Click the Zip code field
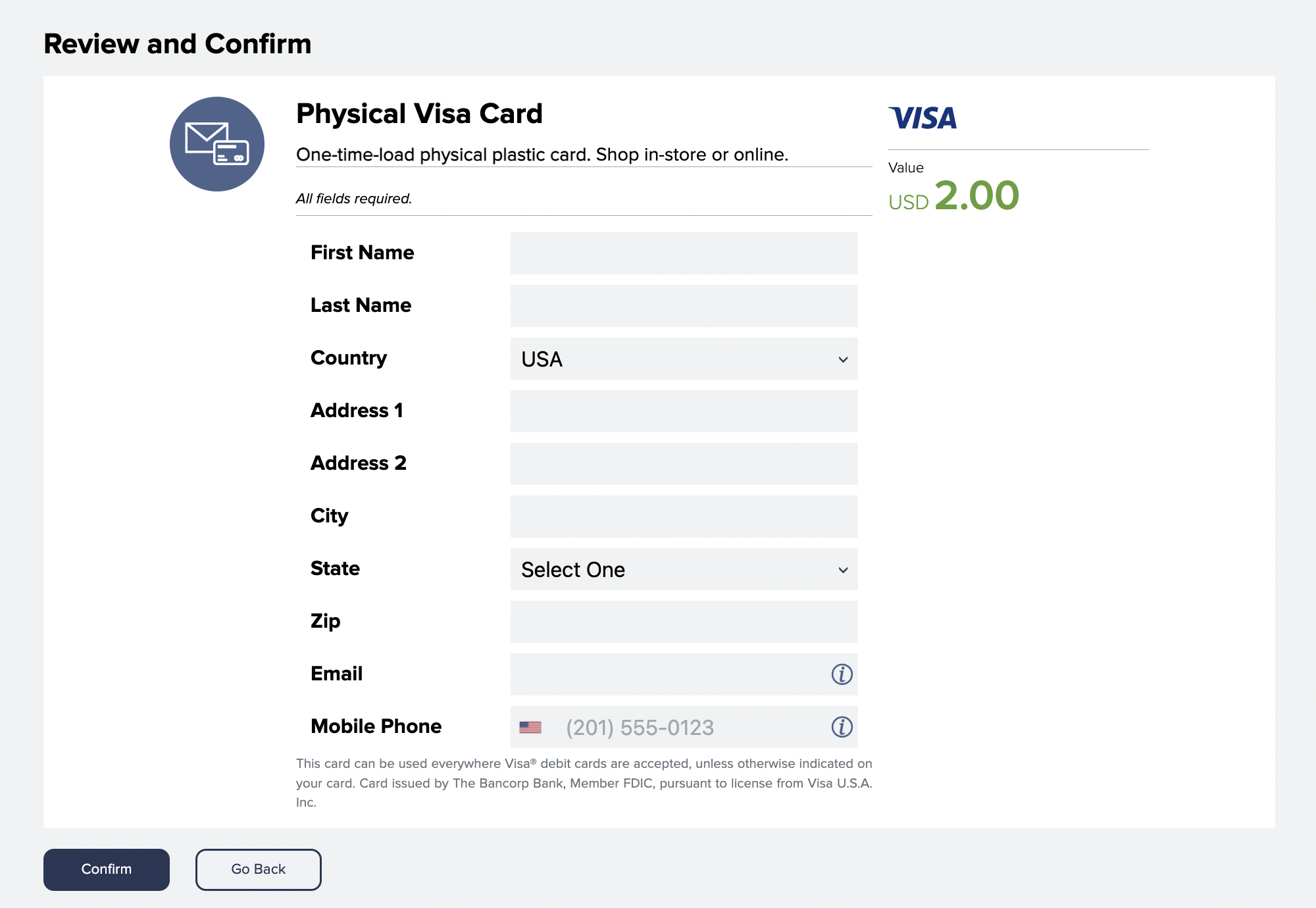 point(684,622)
